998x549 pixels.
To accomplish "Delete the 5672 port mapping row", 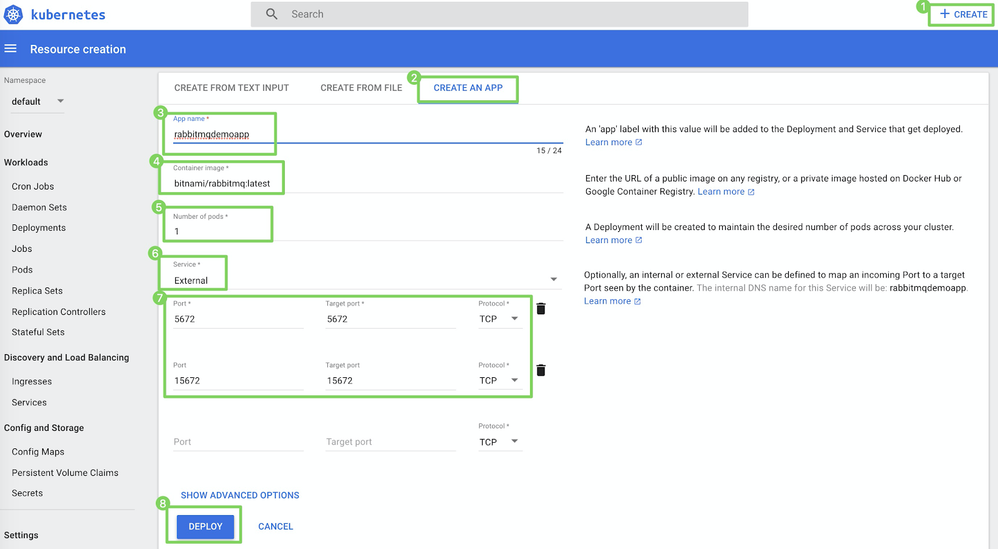I will tap(541, 309).
